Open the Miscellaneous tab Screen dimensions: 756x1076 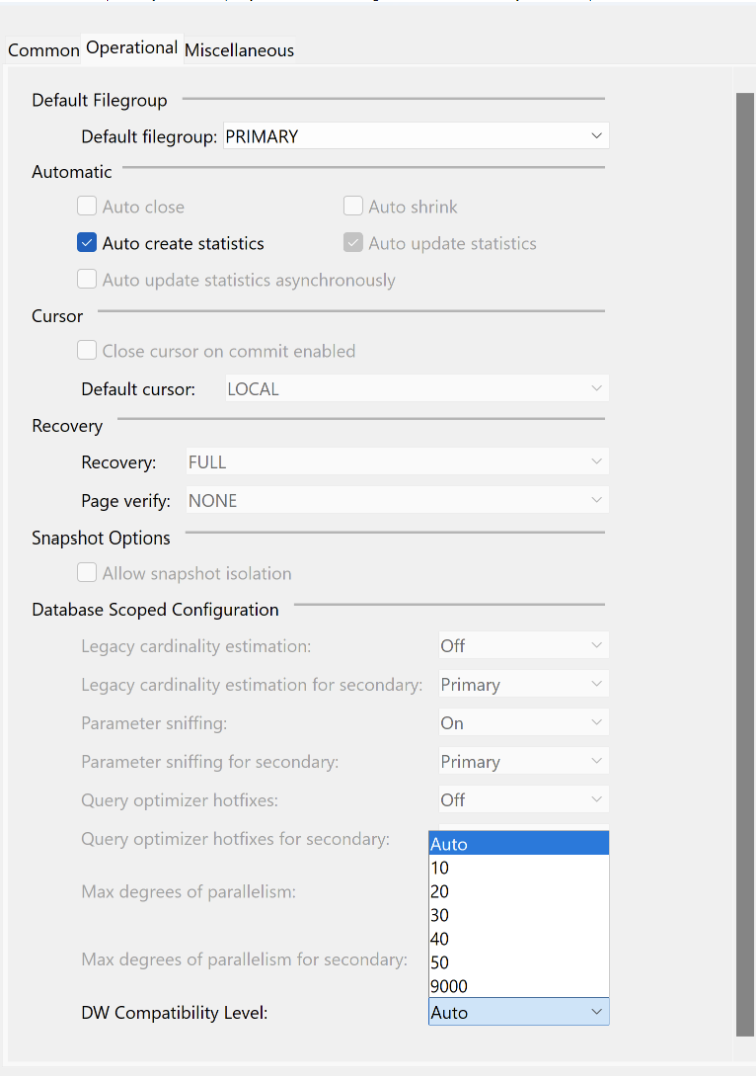[x=239, y=50]
